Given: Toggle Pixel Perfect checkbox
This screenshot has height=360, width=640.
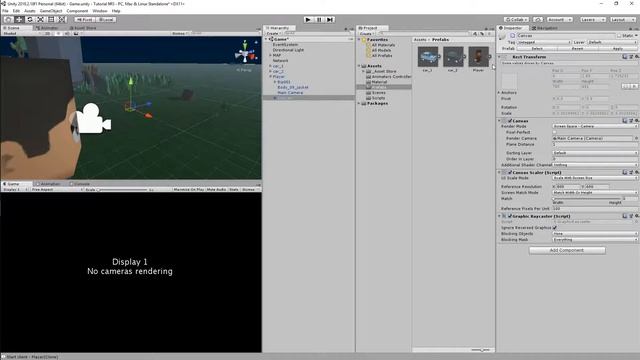Looking at the screenshot, I should pos(555,132).
